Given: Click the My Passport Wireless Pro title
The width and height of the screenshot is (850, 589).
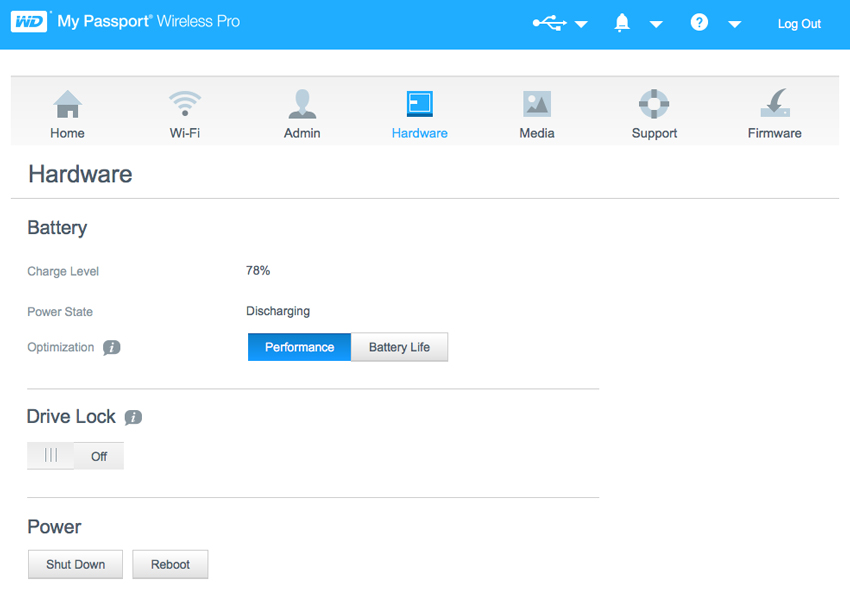Looking at the screenshot, I should point(149,22).
